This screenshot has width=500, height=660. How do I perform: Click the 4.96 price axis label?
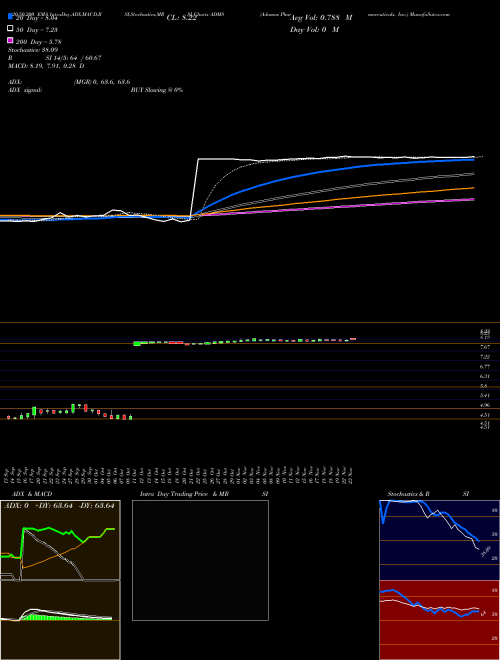pos(484,405)
